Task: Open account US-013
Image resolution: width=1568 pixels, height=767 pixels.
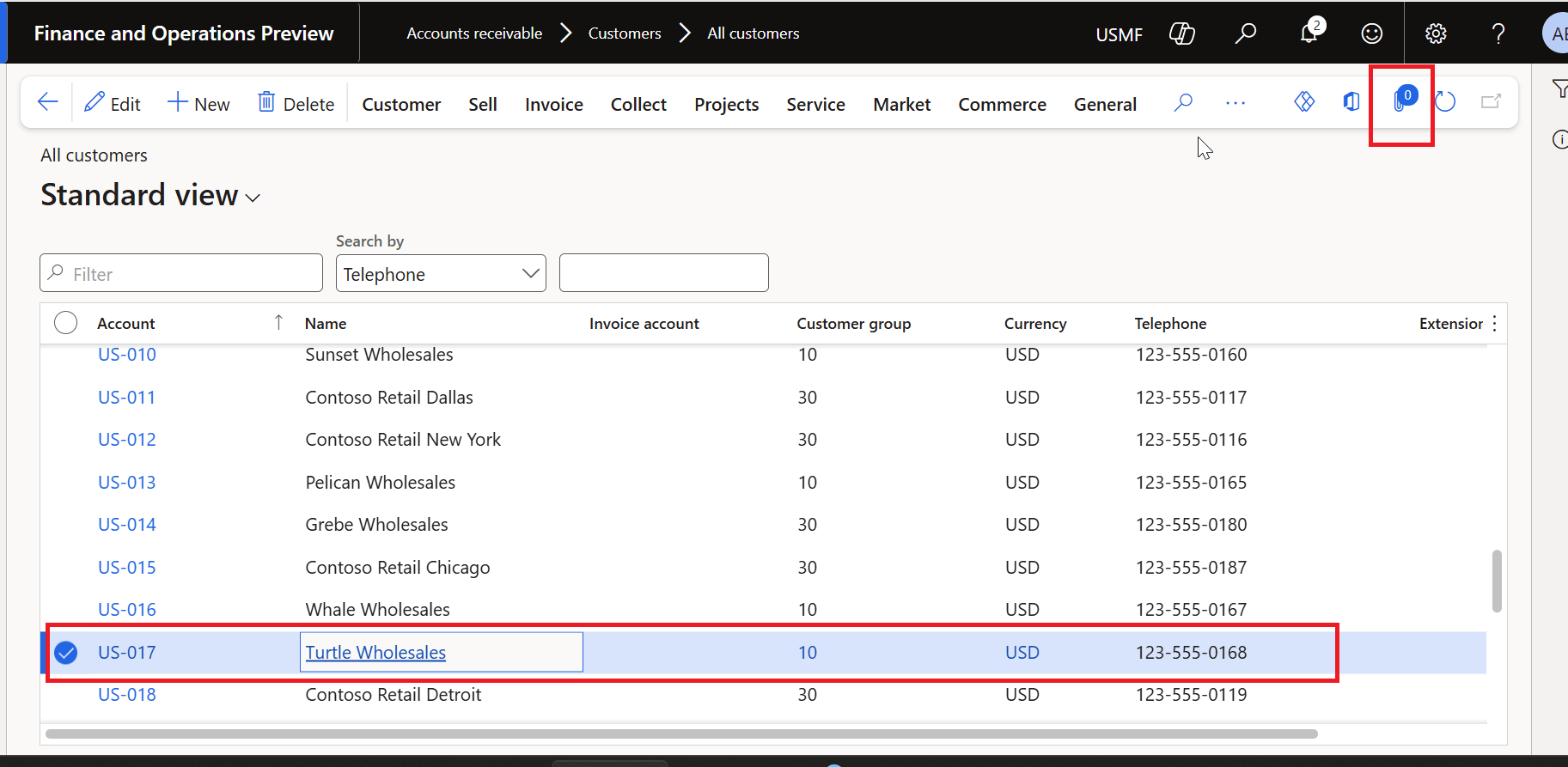Action: click(127, 483)
